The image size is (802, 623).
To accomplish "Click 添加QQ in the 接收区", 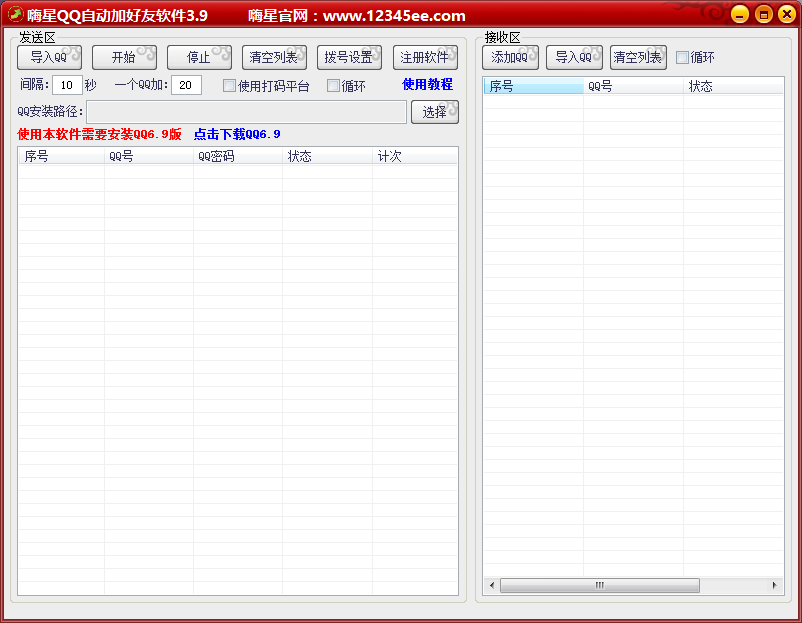I will coord(510,57).
